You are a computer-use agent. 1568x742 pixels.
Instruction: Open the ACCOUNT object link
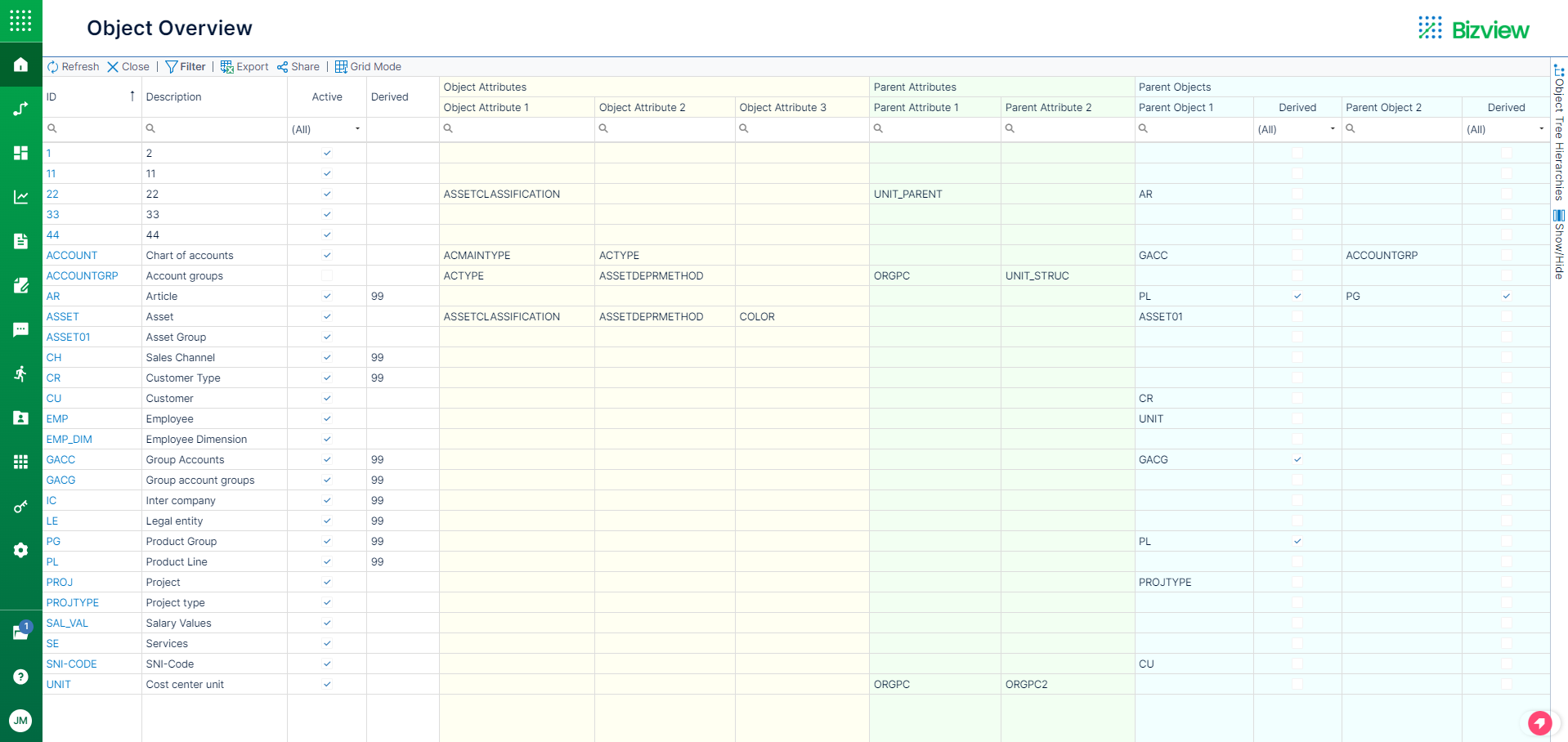coord(71,255)
